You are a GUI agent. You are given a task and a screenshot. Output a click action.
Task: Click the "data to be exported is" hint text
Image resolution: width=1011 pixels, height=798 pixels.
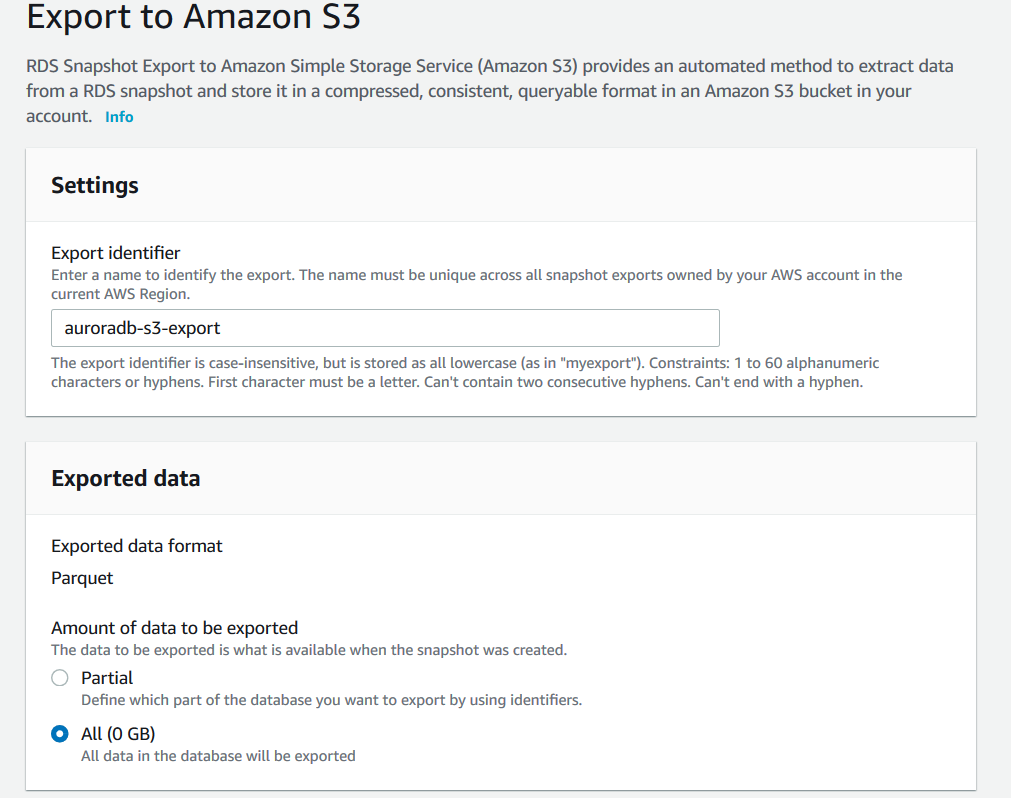click(309, 650)
